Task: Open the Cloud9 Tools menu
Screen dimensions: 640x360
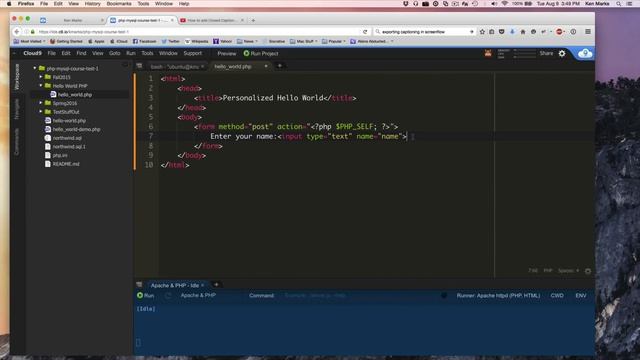Action: pyautogui.click(x=147, y=53)
